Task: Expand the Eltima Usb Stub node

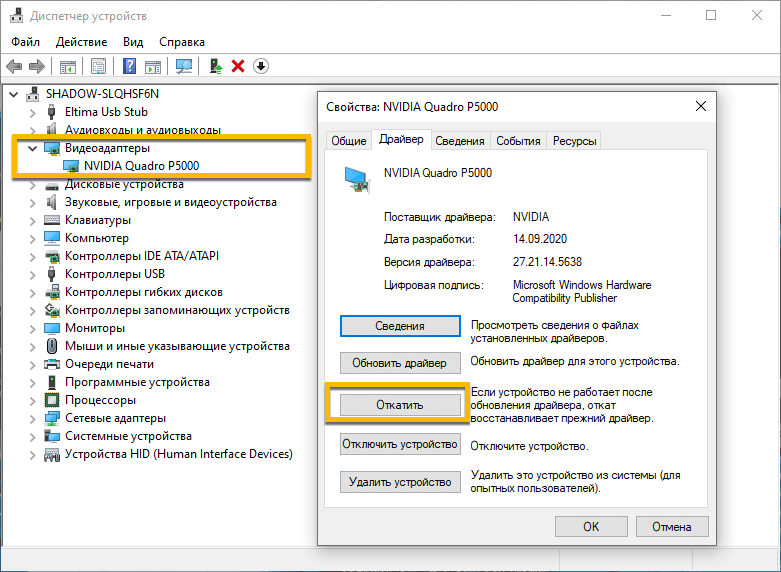Action: tap(32, 113)
